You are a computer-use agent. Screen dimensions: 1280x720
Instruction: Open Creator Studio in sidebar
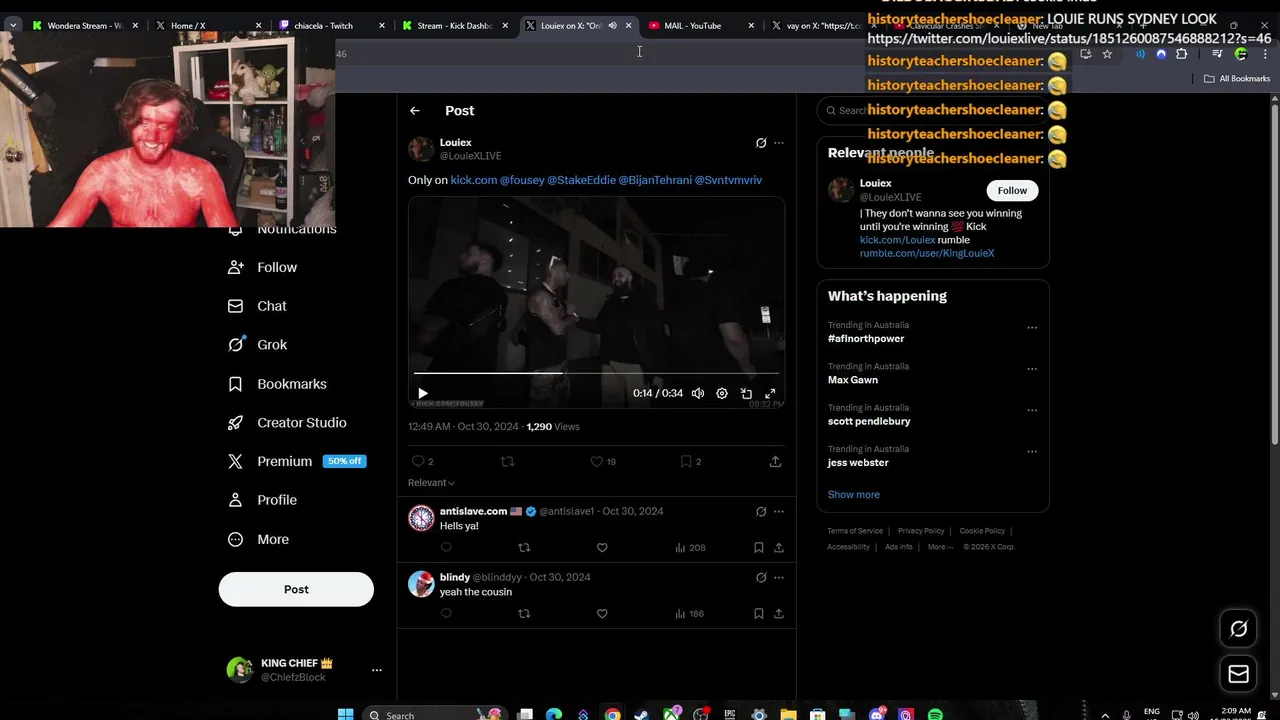coord(287,423)
